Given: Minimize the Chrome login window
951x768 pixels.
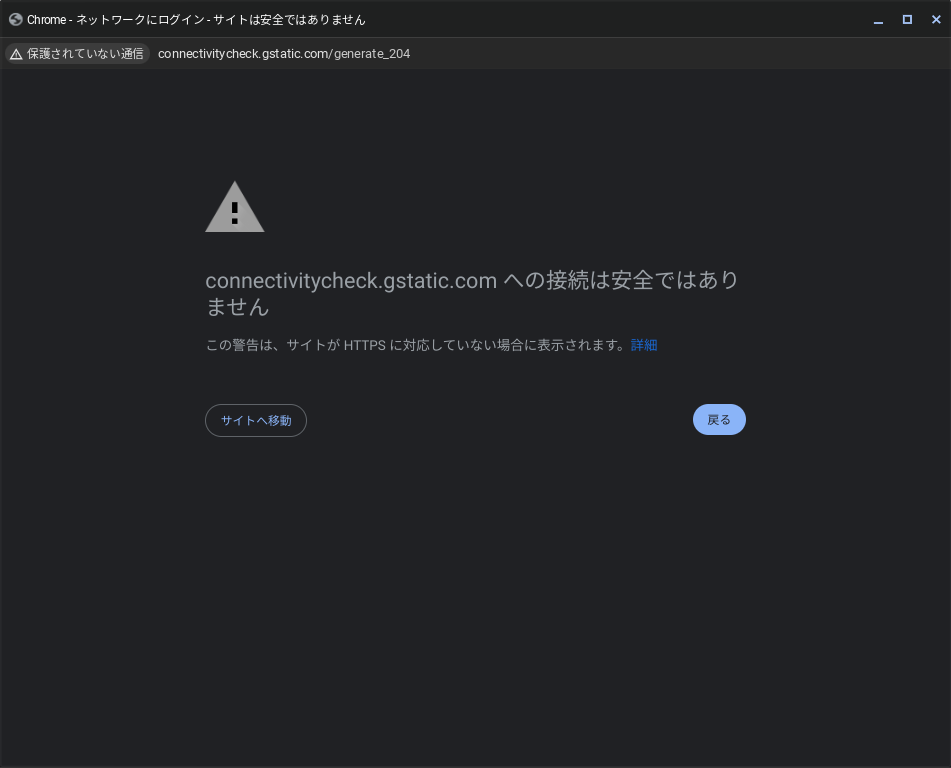Looking at the screenshot, I should click(x=878, y=20).
